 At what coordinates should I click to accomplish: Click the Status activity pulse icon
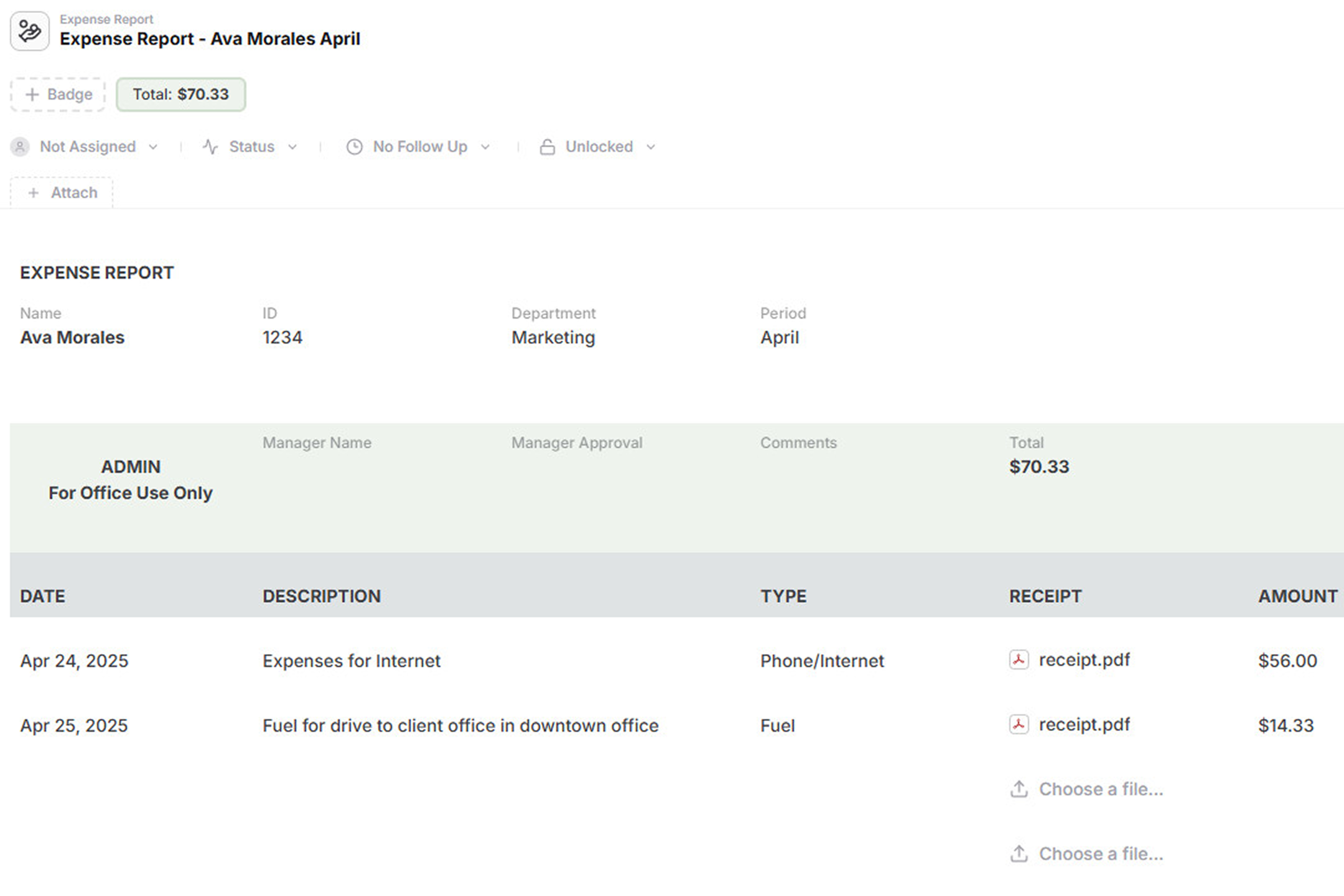pos(210,147)
